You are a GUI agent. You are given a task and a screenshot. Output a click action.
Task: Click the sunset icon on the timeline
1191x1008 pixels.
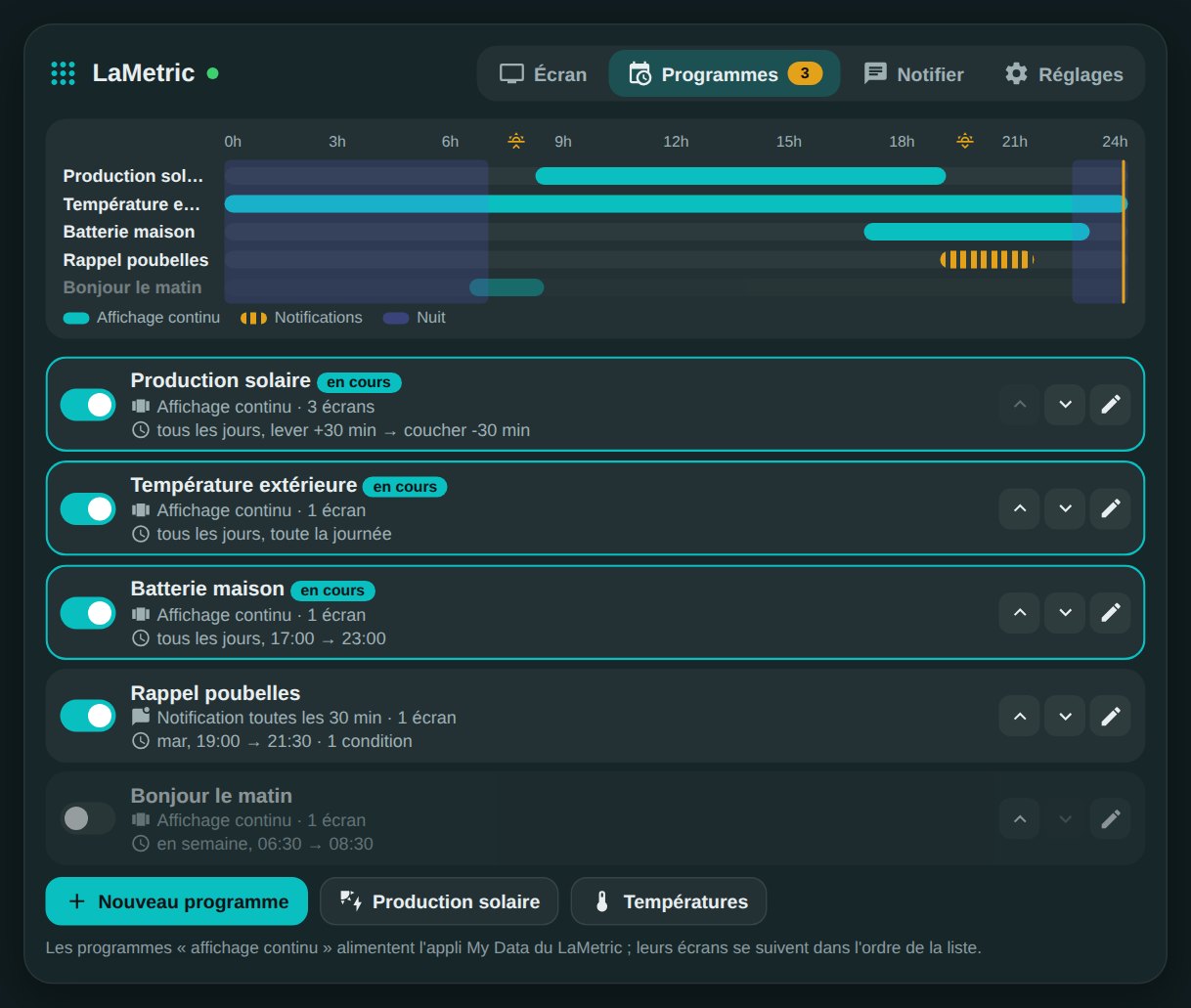[x=964, y=141]
